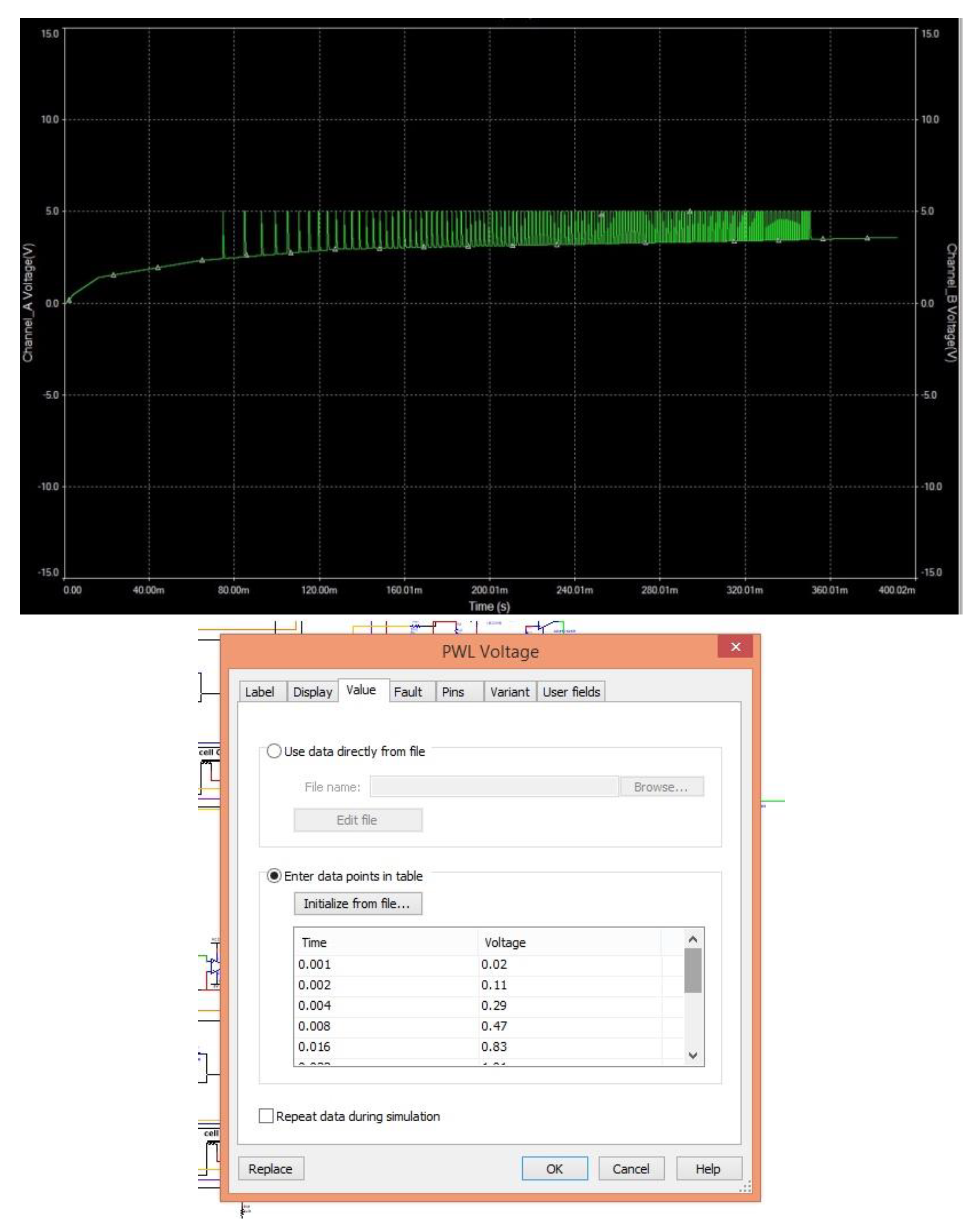Go to the Variant tab
980x1229 pixels.
509,692
